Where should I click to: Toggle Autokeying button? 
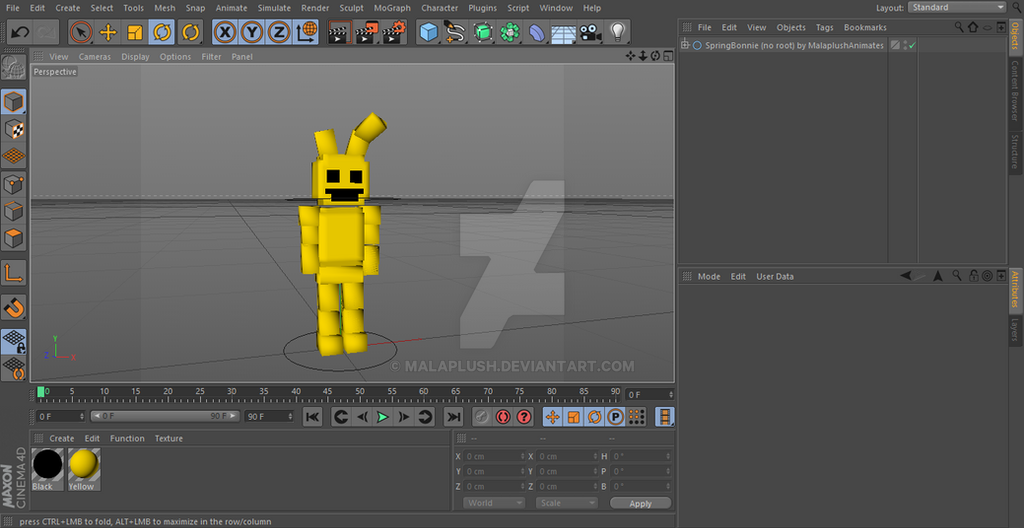tap(502, 416)
